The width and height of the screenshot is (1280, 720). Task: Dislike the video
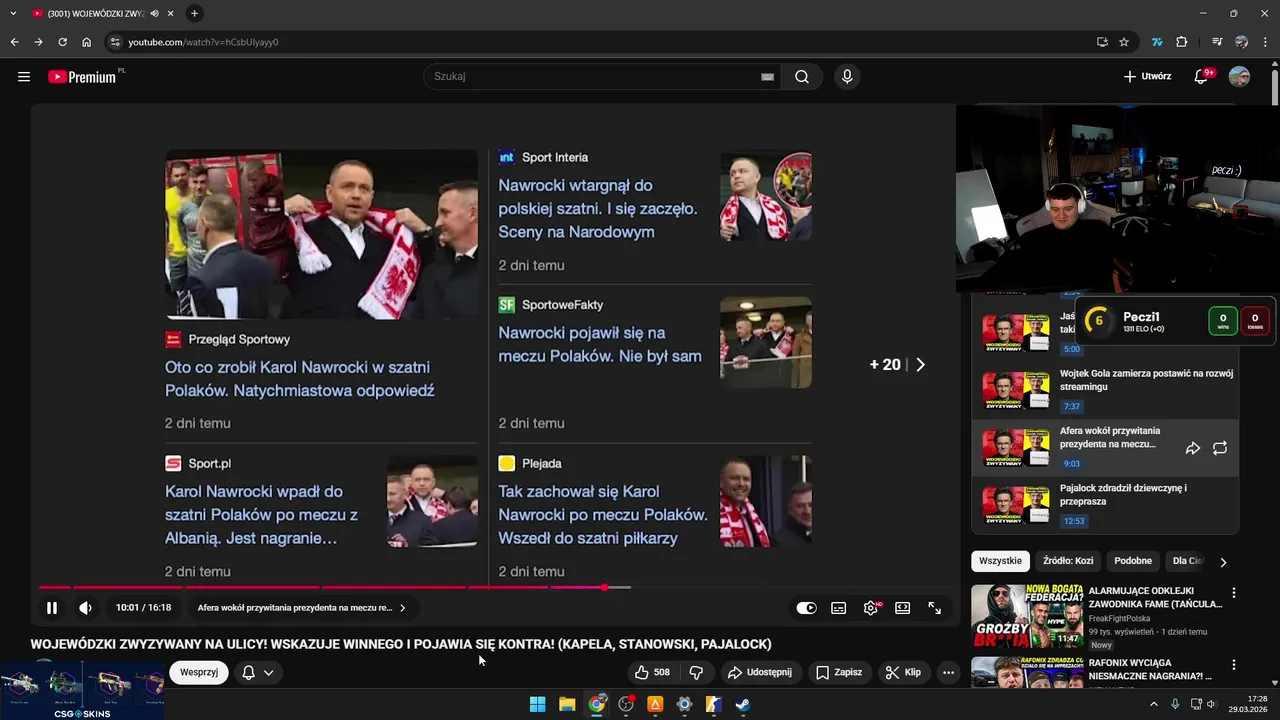pos(697,672)
